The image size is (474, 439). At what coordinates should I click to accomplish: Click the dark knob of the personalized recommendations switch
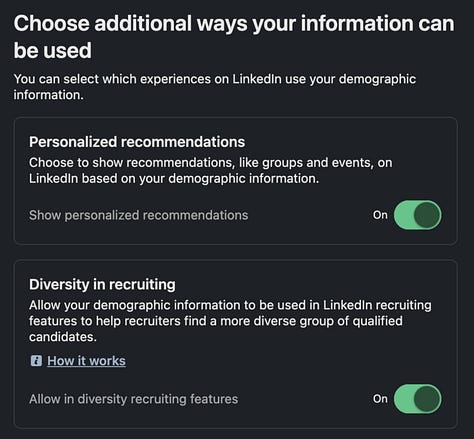click(427, 215)
